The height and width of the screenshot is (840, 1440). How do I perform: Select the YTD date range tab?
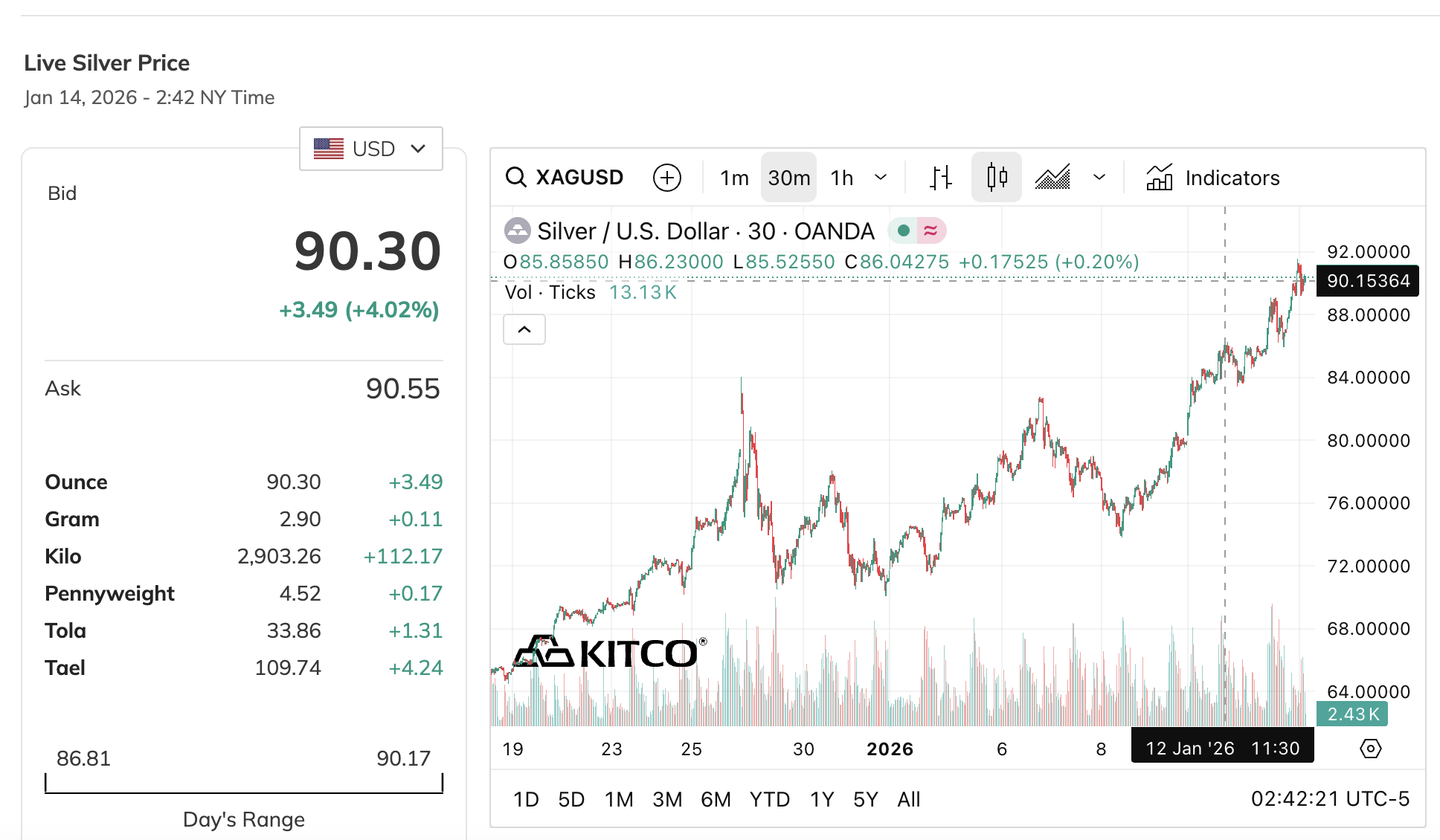(770, 799)
